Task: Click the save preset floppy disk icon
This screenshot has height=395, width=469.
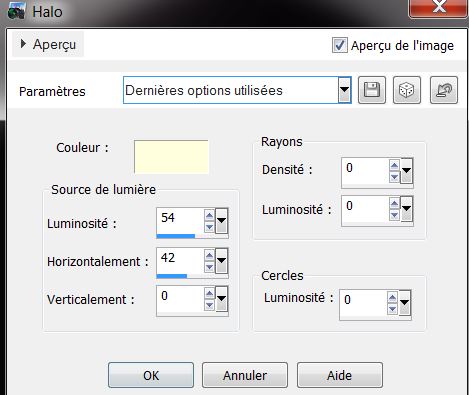Action: (372, 90)
